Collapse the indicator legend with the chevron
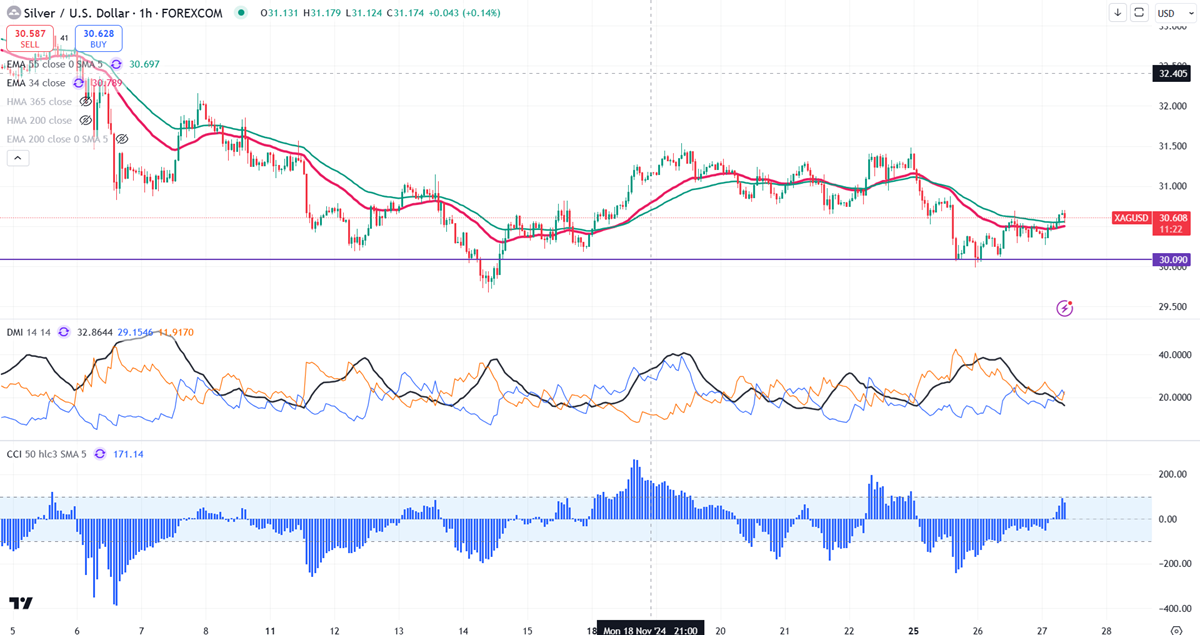 (16, 158)
